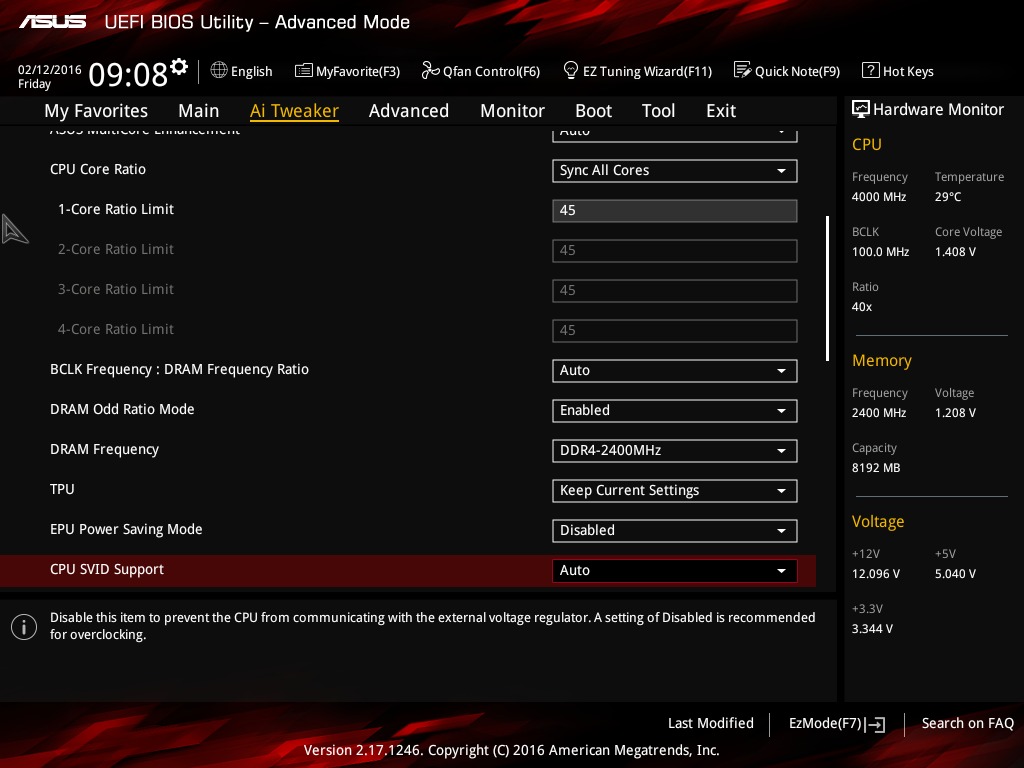The height and width of the screenshot is (768, 1024).
Task: Change language from English
Action: pos(242,71)
